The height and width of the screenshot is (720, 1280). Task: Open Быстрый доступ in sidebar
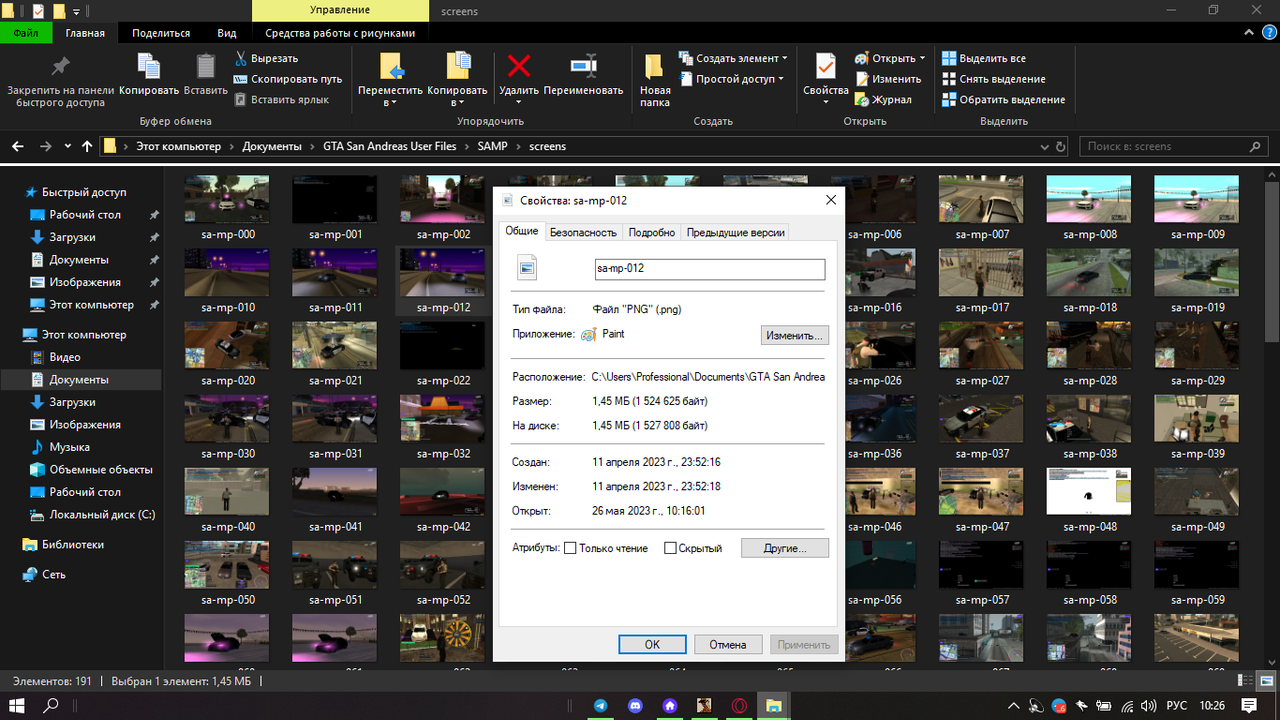[84, 192]
